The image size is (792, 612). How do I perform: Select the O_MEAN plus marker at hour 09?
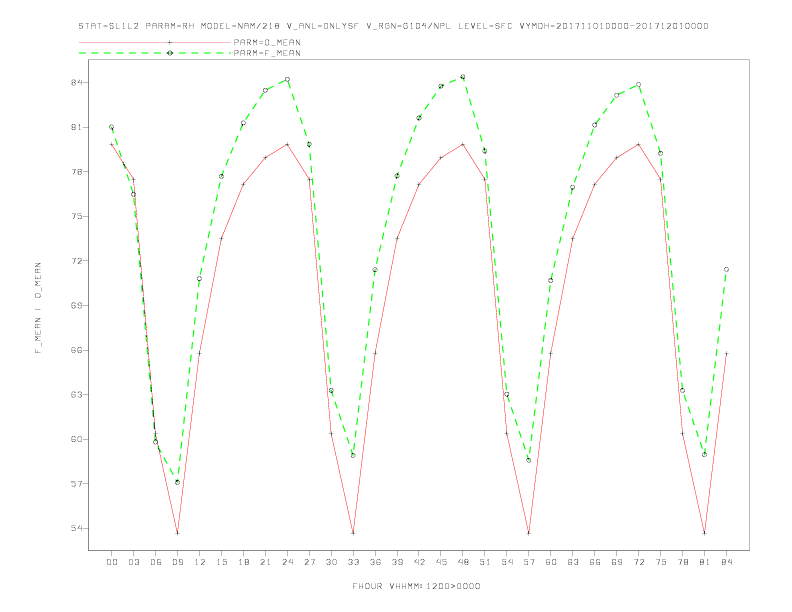pos(177,533)
